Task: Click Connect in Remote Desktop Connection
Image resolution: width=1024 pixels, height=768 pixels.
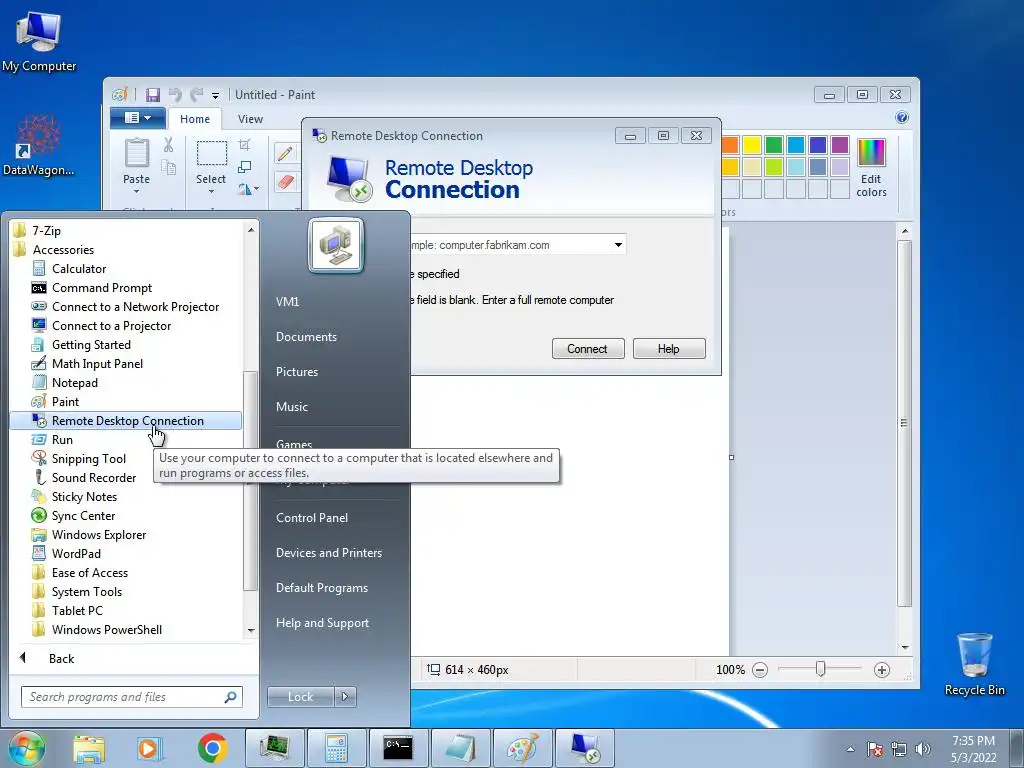Action: coord(588,349)
